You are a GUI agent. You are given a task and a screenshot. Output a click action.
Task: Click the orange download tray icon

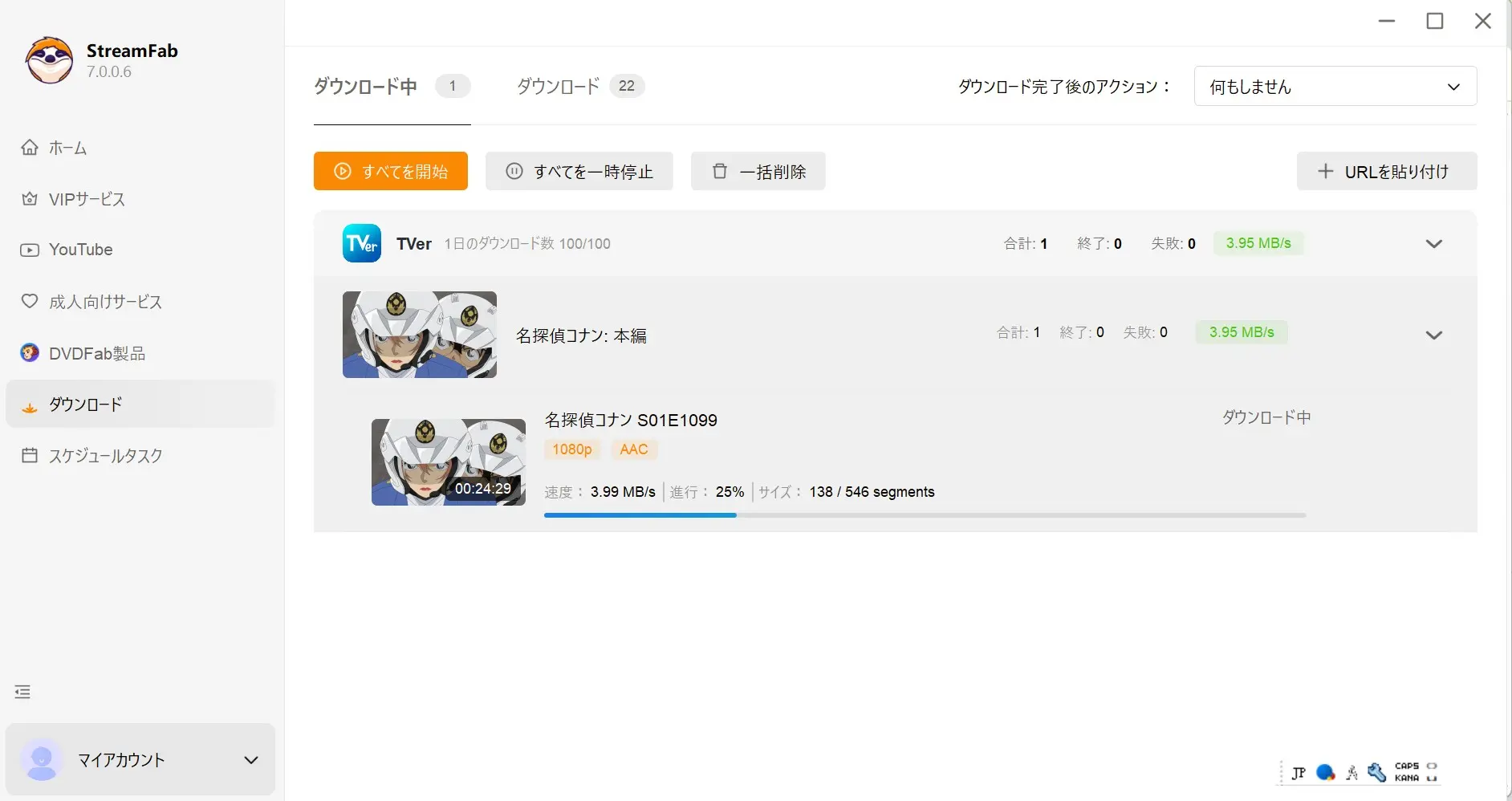(30, 407)
